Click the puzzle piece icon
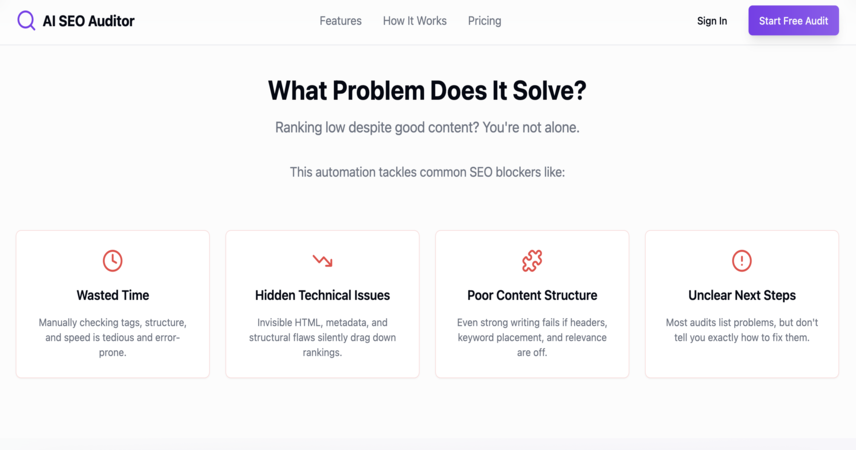856x450 pixels. (532, 260)
